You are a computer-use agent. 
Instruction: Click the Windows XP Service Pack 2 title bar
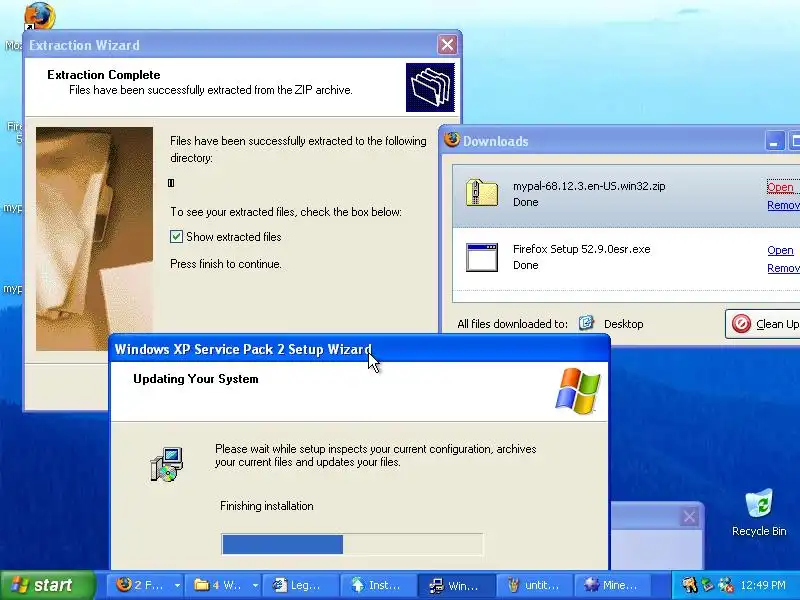tap(360, 349)
